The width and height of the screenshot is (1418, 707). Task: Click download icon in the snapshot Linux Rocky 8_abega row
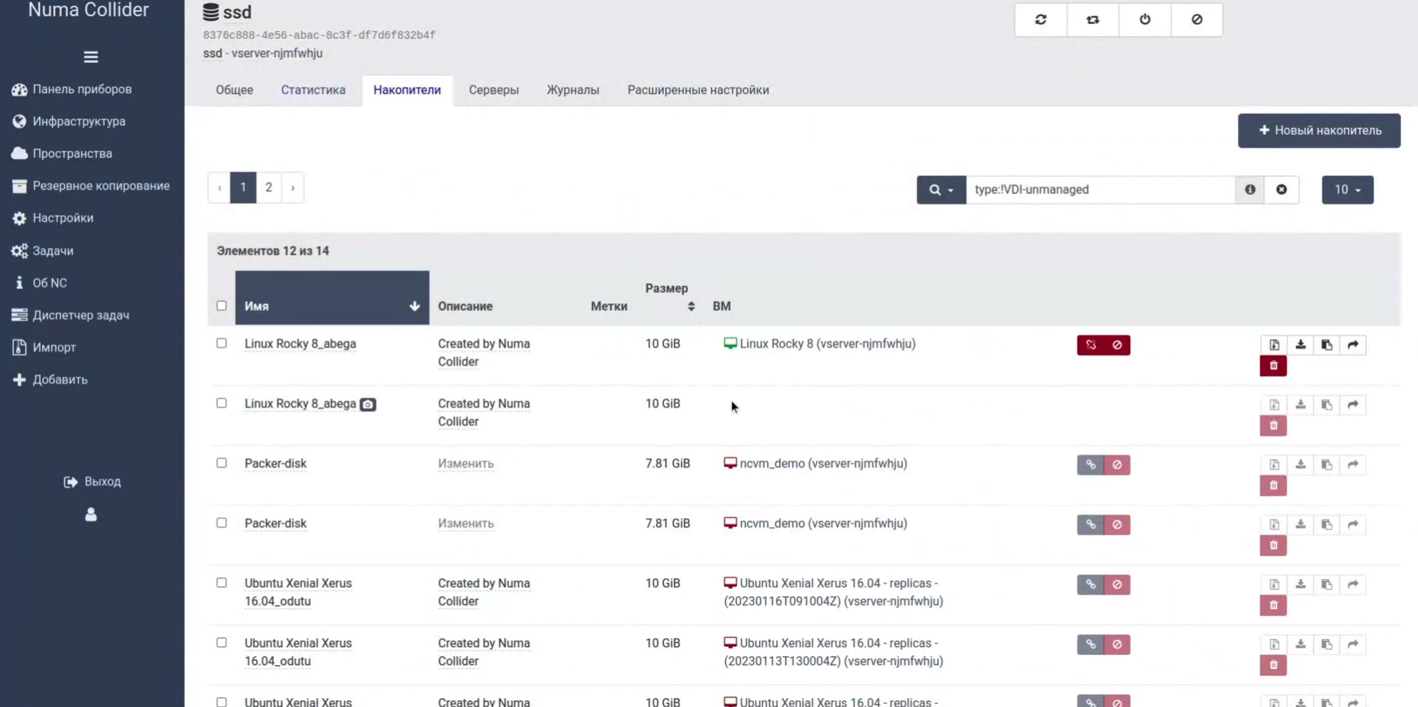click(x=1300, y=405)
